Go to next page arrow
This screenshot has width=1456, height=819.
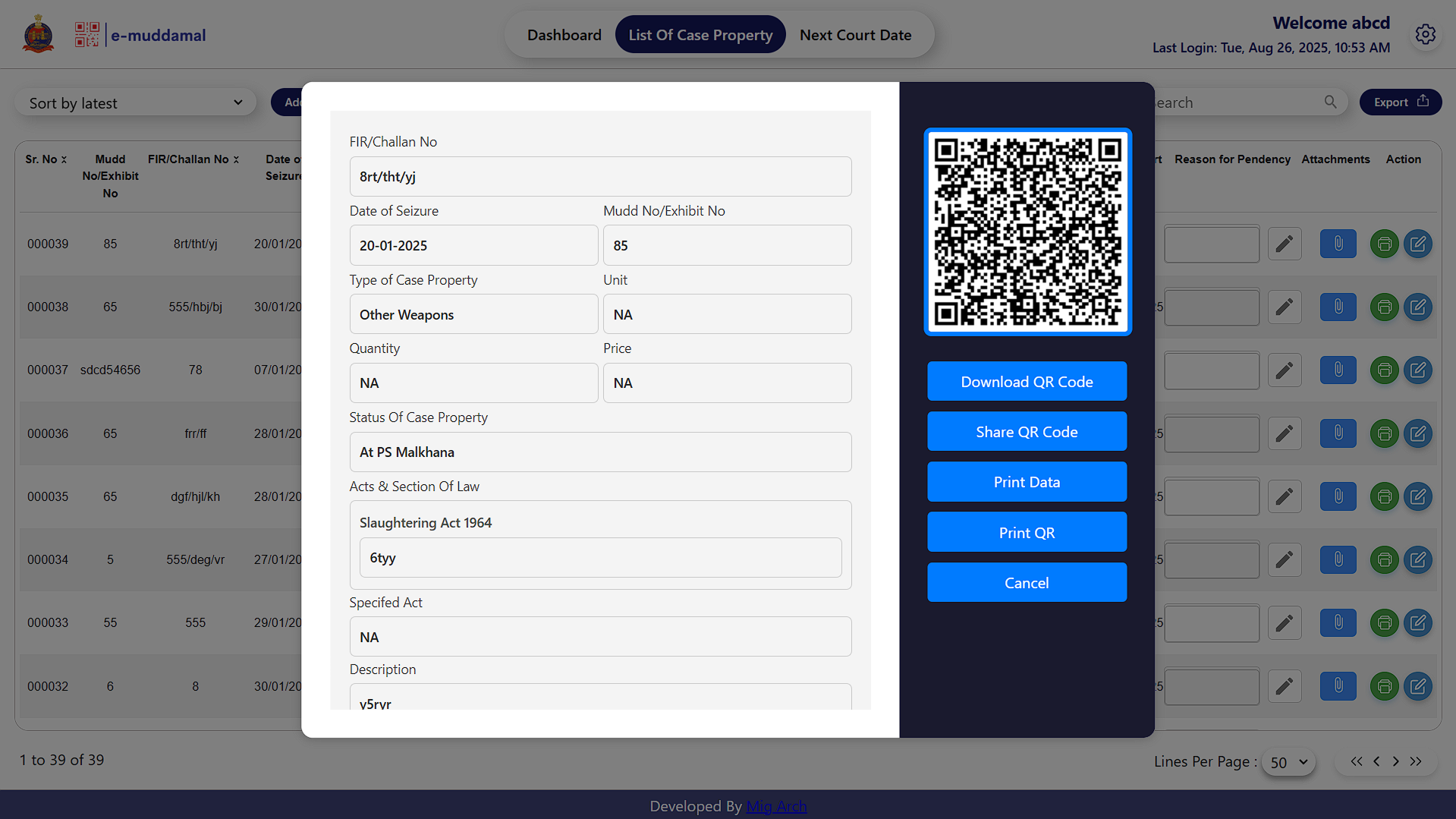pyautogui.click(x=1395, y=761)
